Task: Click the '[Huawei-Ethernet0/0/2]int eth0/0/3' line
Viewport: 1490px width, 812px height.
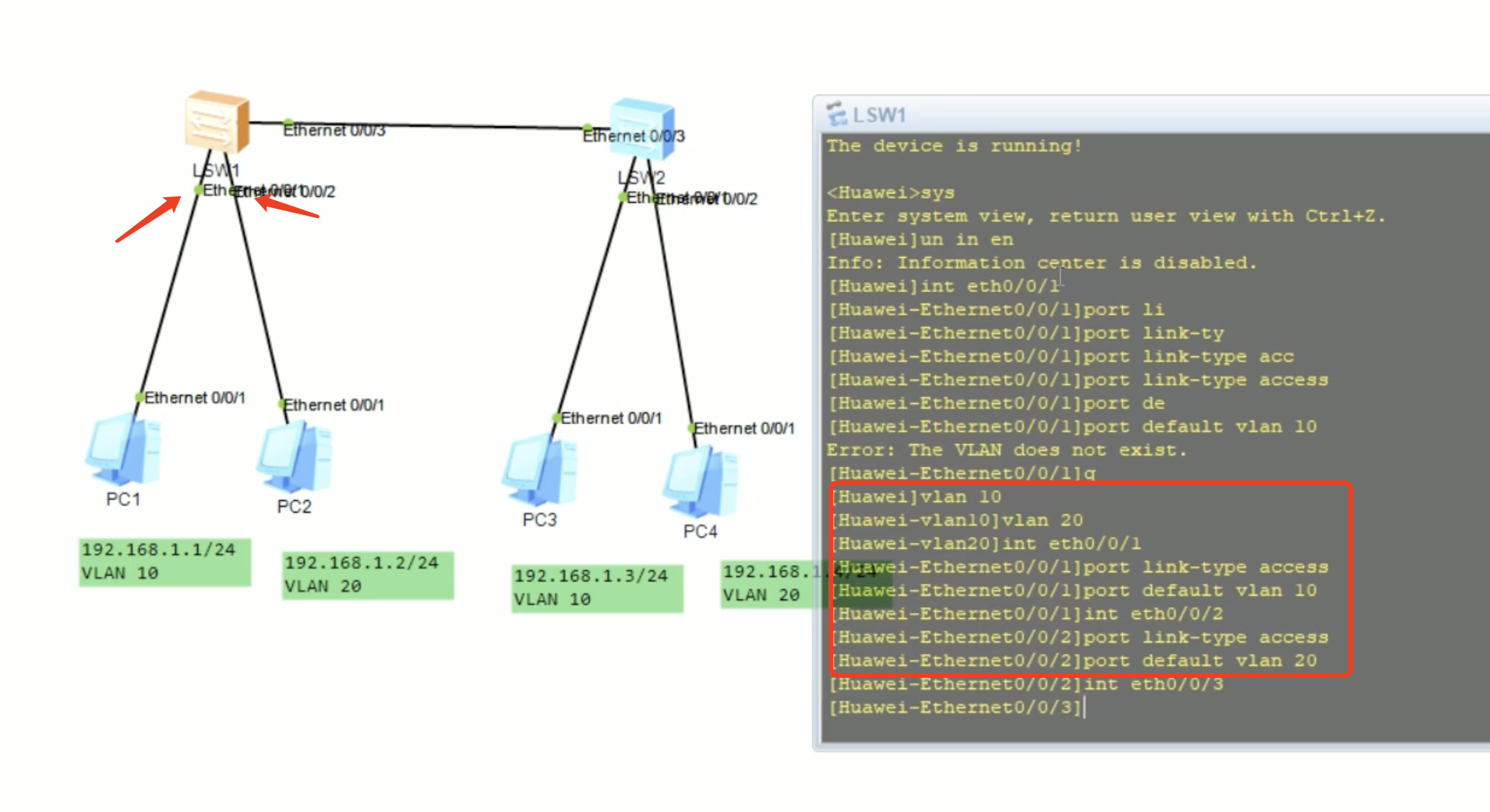Action: point(1026,684)
